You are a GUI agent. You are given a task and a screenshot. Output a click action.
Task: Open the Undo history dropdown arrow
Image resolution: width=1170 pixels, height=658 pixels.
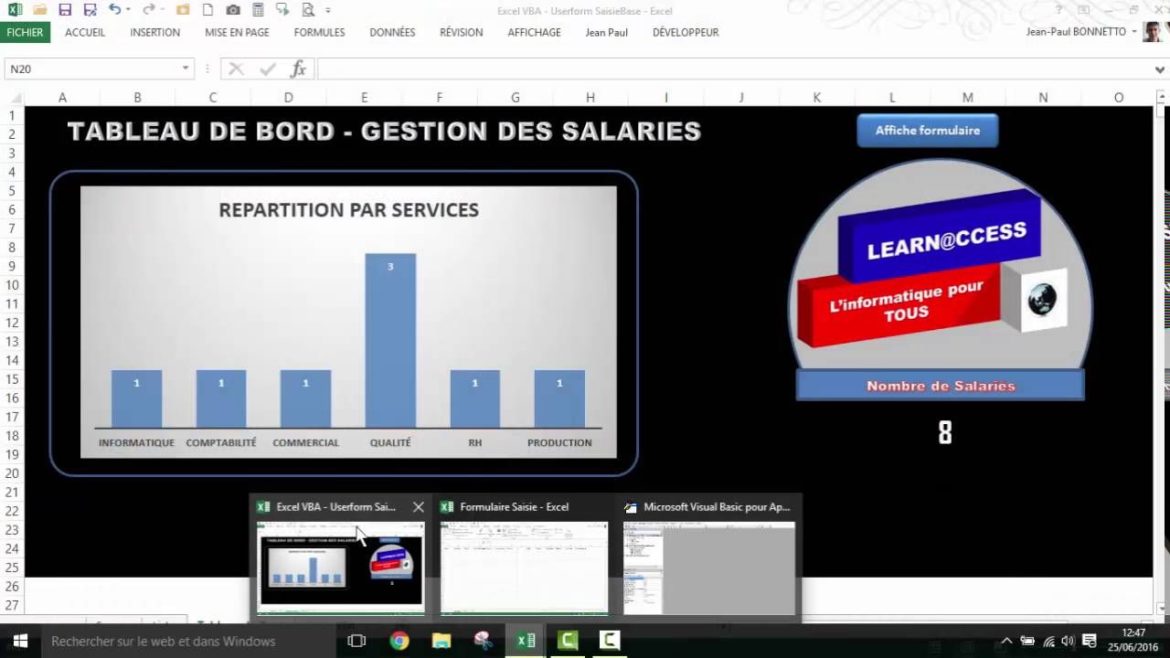128,10
